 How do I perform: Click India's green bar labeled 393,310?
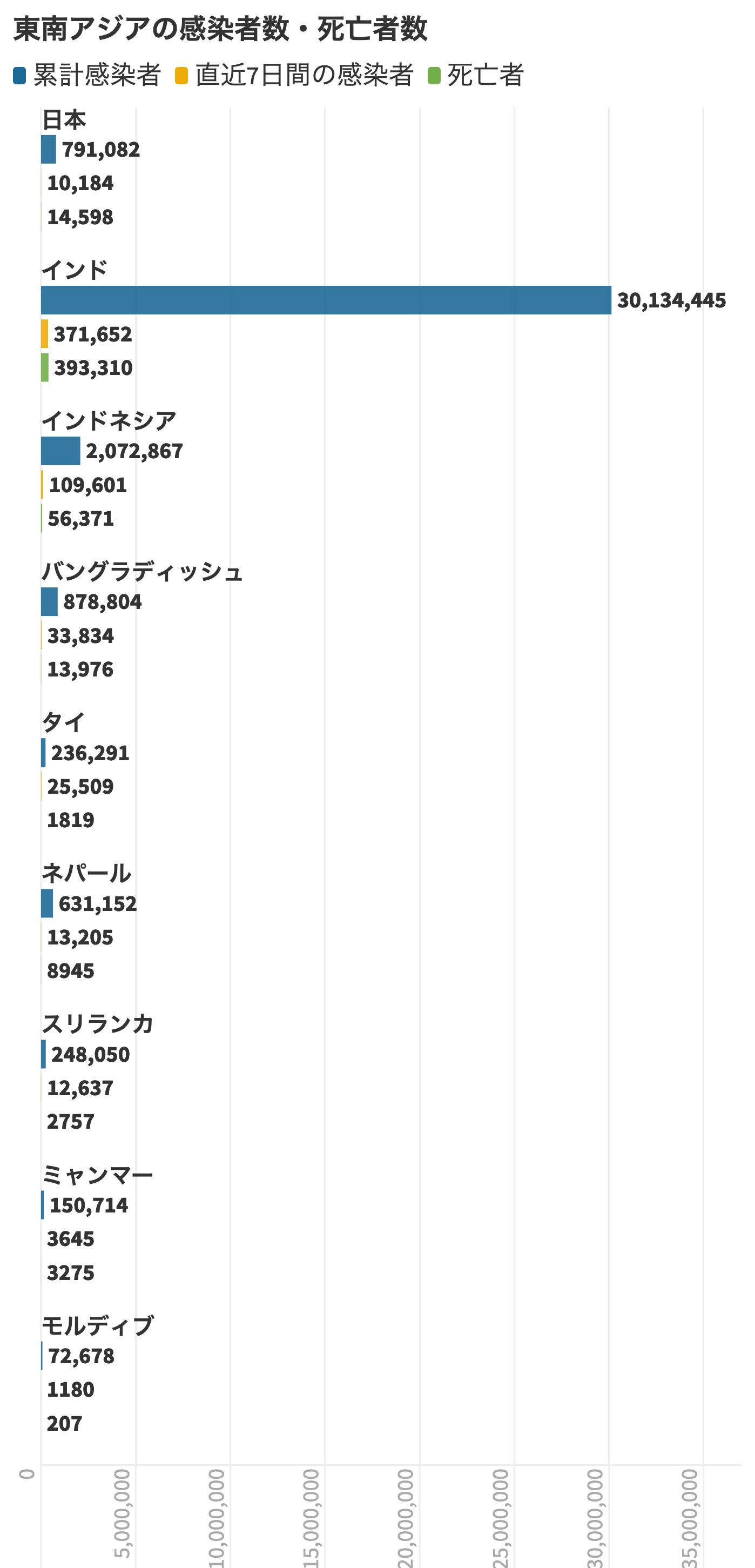[x=44, y=367]
